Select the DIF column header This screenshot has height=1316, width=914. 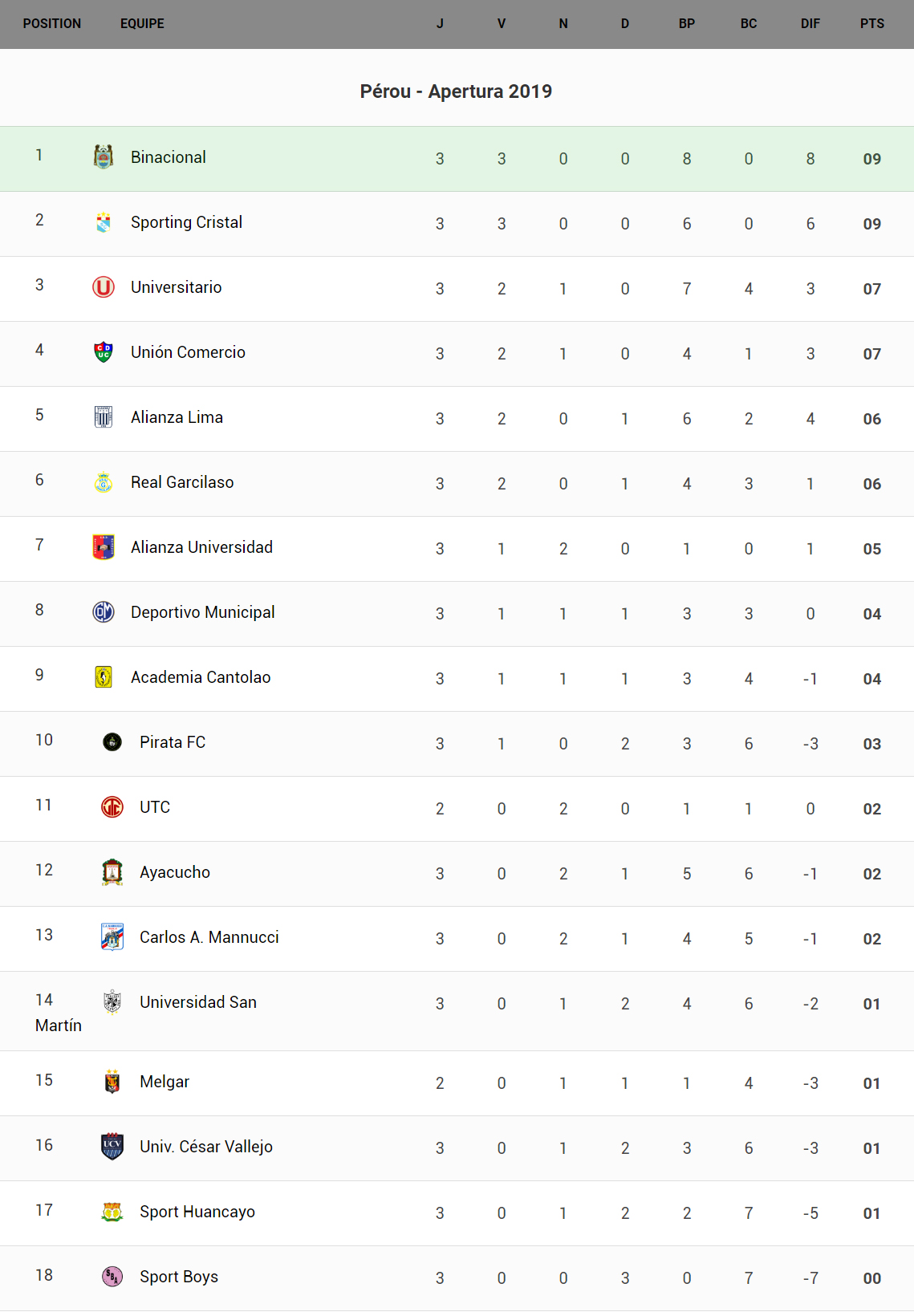click(x=810, y=24)
